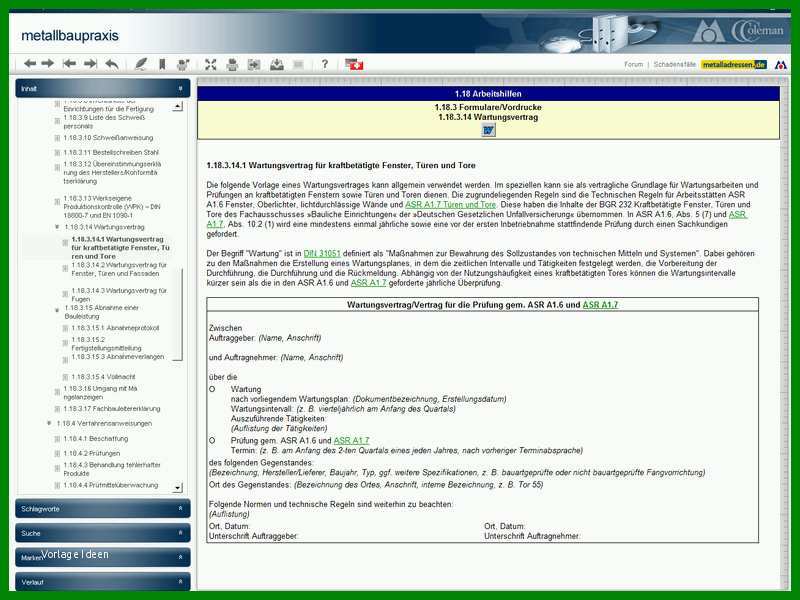This screenshot has width=800, height=600.
Task: Click the M logo icon at far right
Action: [x=781, y=65]
